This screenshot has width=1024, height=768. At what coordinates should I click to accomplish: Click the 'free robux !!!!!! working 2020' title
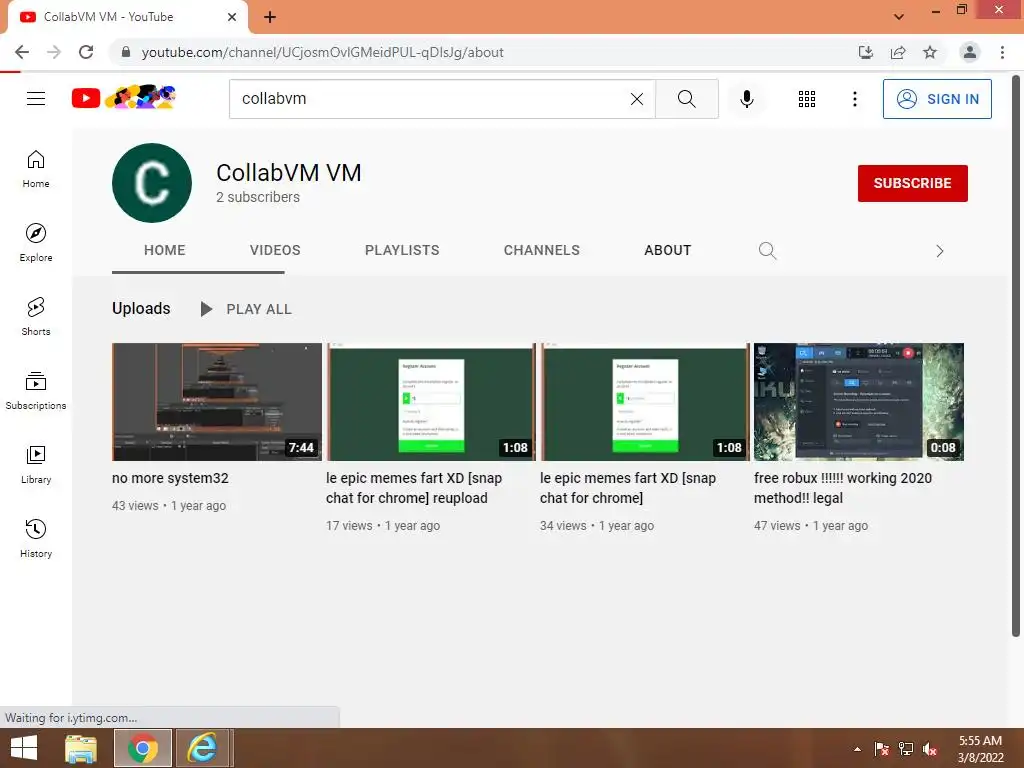coord(842,488)
